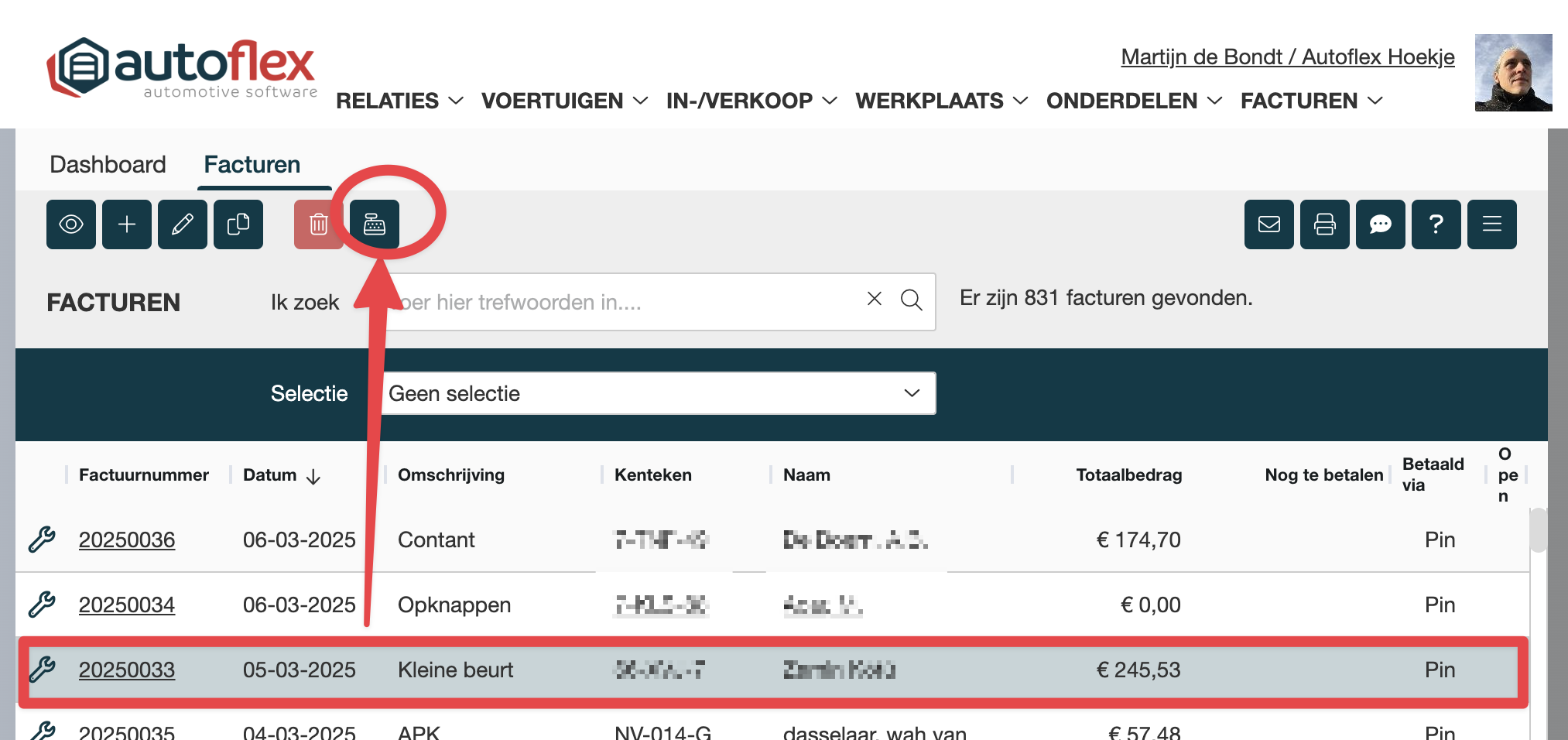Viewport: 1568px width, 740px height.
Task: Open the hamburger menu icon
Action: pos(1492,224)
